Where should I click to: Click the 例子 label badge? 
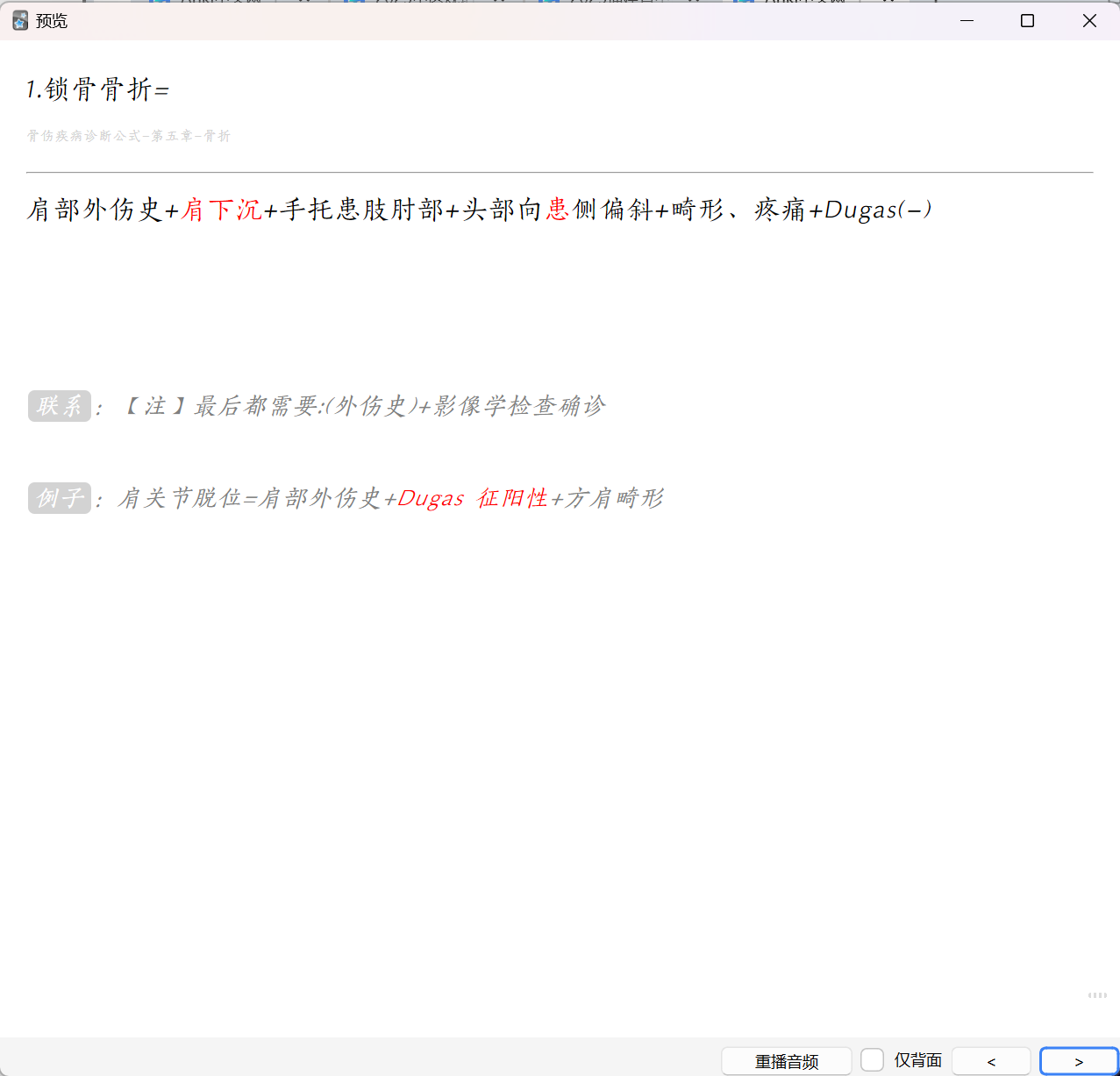[x=60, y=498]
